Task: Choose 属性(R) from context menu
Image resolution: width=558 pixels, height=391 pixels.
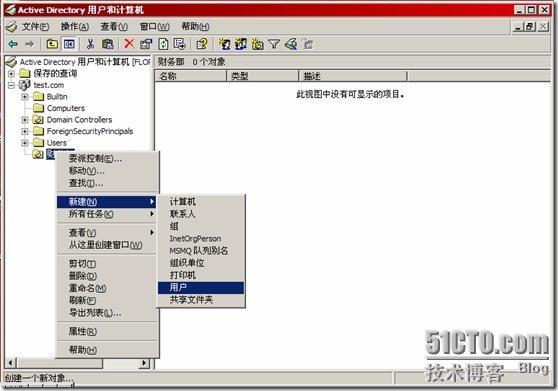Action: 107,331
